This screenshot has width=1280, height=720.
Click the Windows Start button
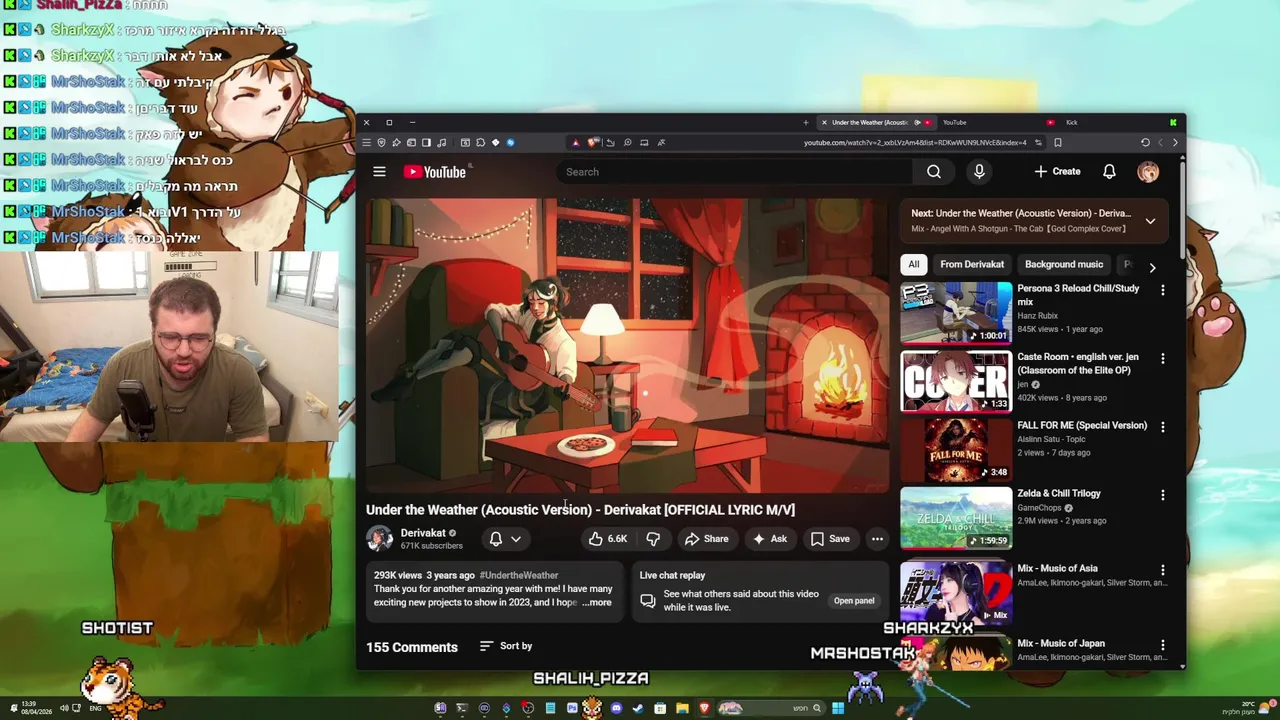[x=838, y=708]
